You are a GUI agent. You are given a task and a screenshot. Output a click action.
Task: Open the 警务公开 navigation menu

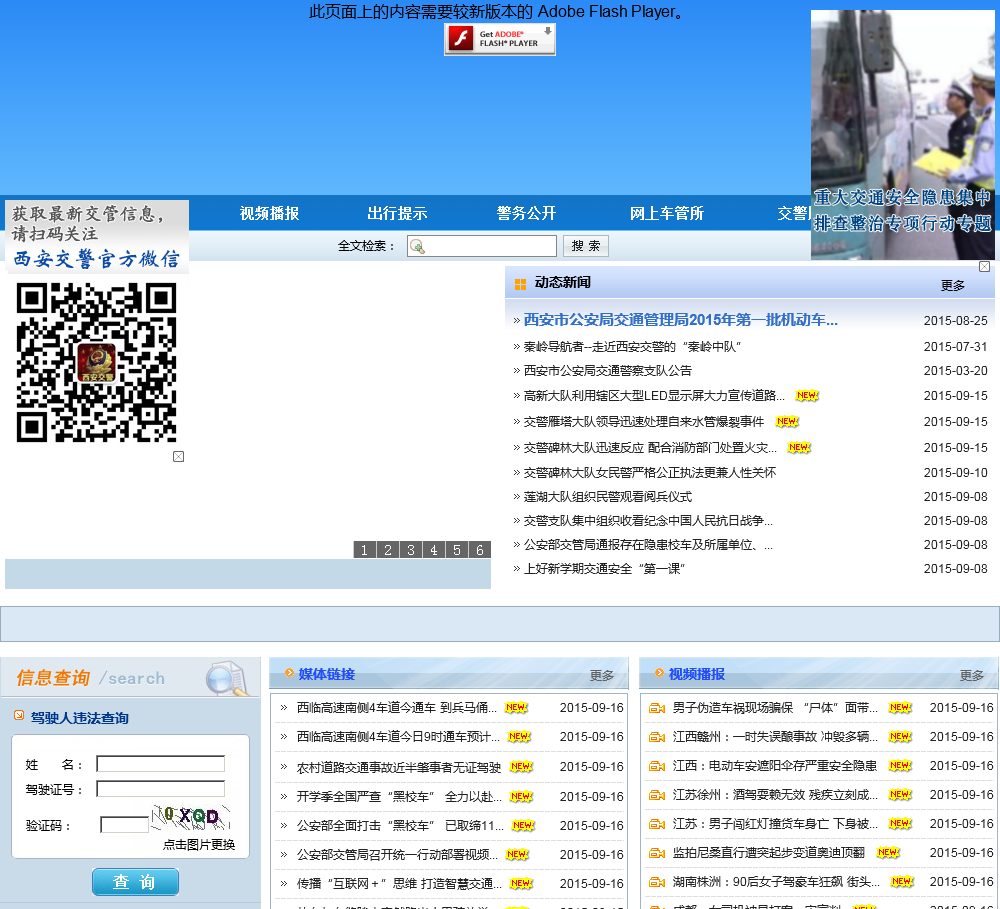526,214
